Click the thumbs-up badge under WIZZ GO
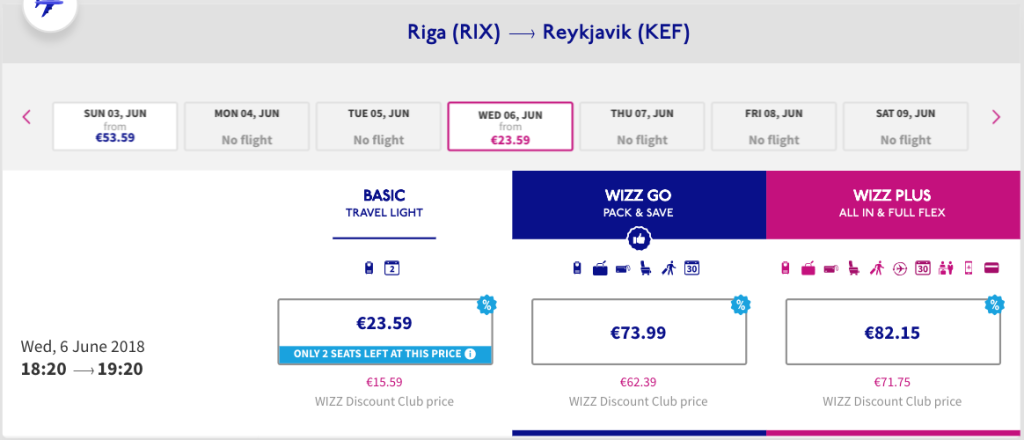The image size is (1024, 440). [639, 239]
